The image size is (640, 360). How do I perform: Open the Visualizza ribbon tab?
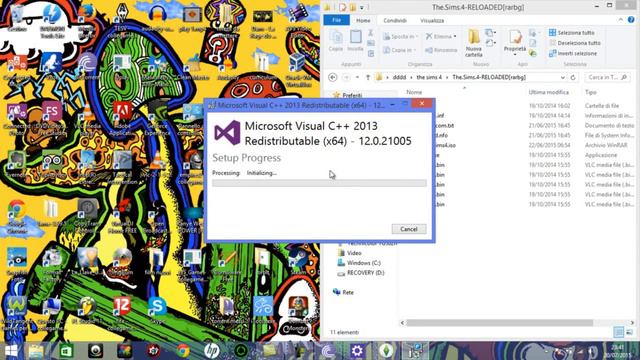(x=432, y=20)
